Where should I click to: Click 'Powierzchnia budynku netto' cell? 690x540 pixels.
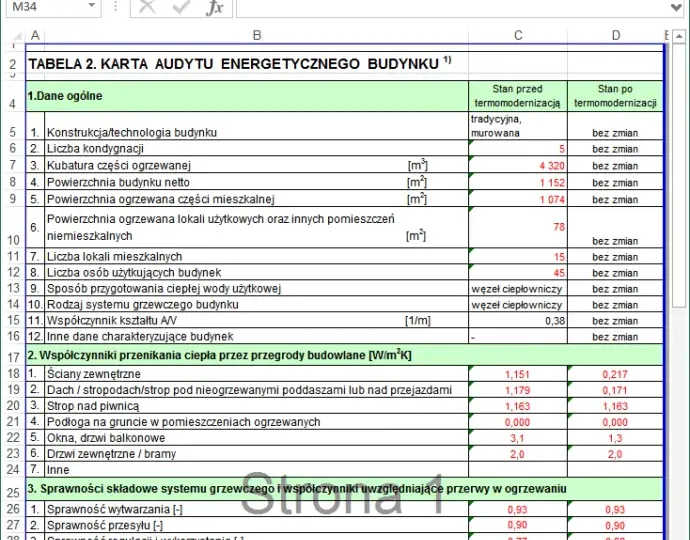(x=257, y=182)
